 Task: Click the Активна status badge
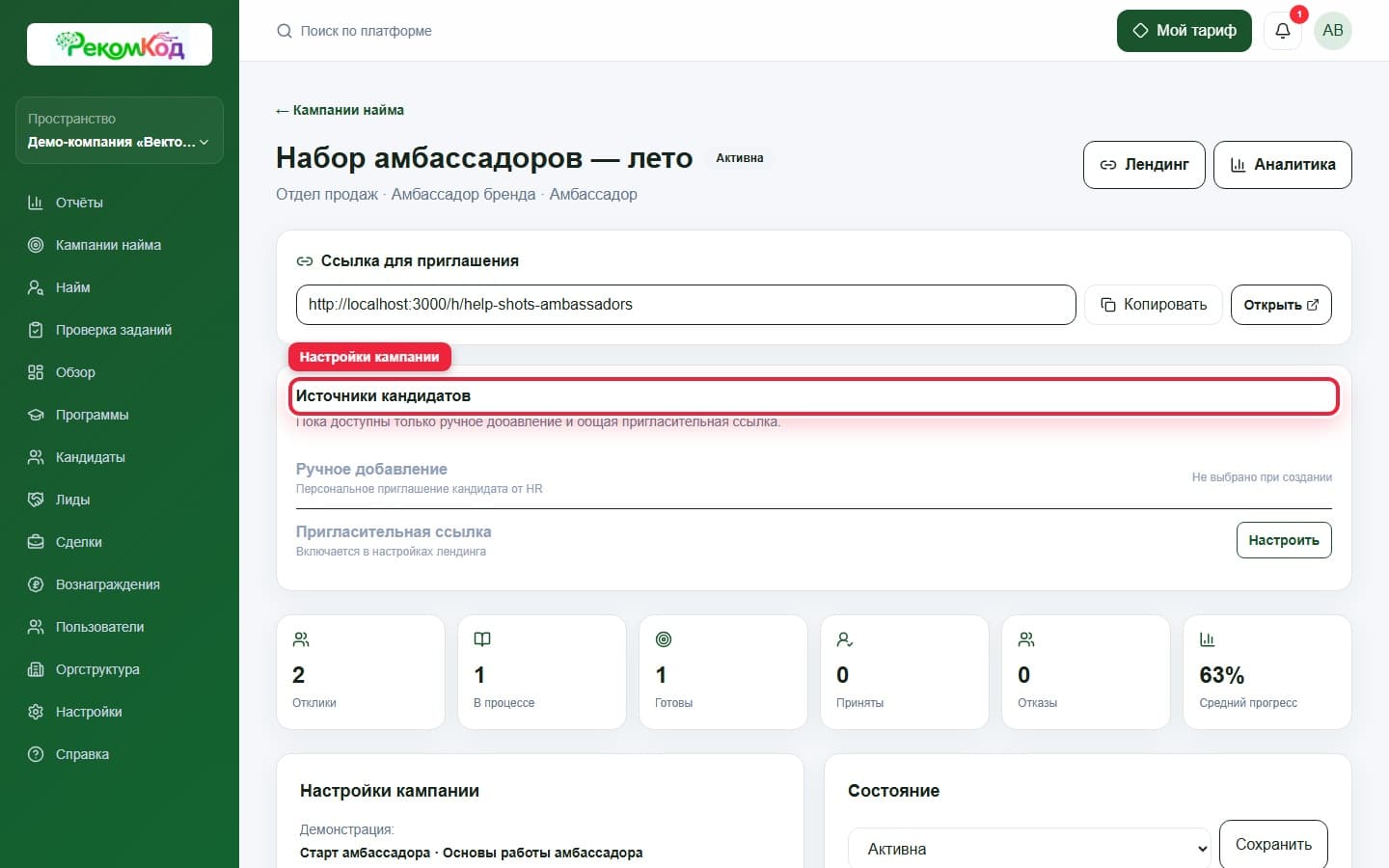coord(740,158)
